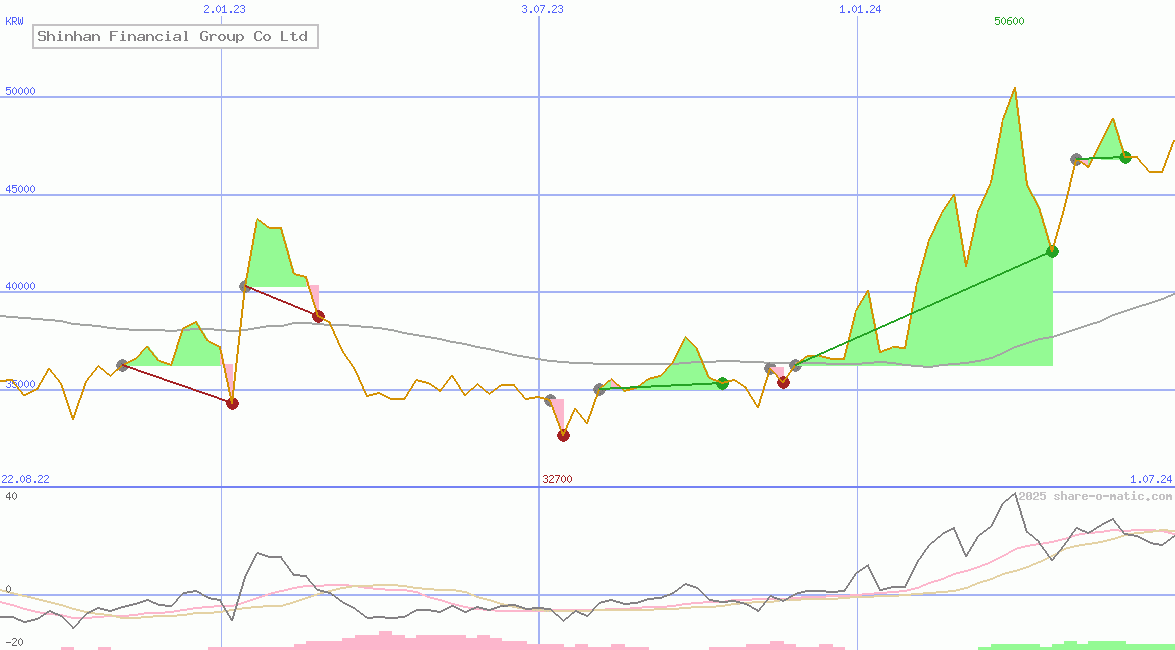Click the indicator axis value -20

point(13,643)
